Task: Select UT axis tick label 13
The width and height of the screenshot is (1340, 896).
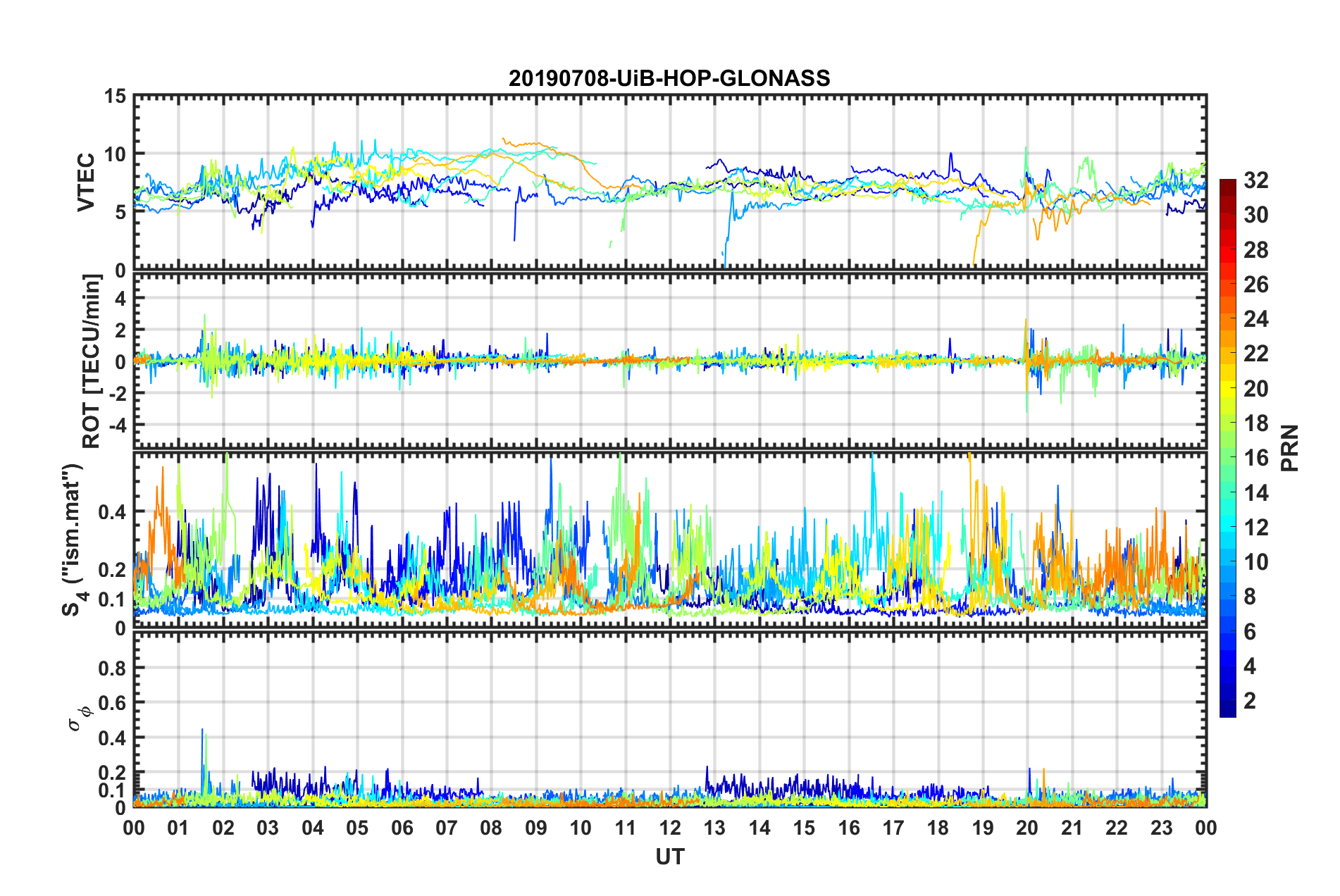Action: (714, 828)
